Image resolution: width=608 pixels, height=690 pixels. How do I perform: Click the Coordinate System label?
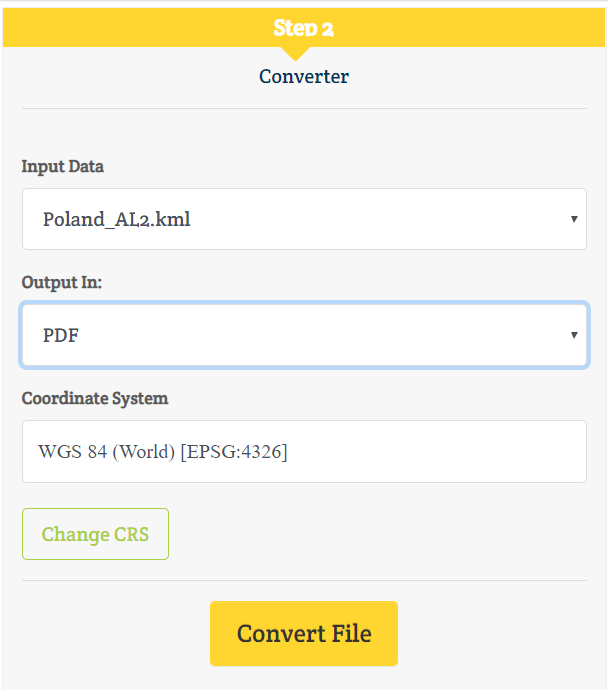click(95, 398)
